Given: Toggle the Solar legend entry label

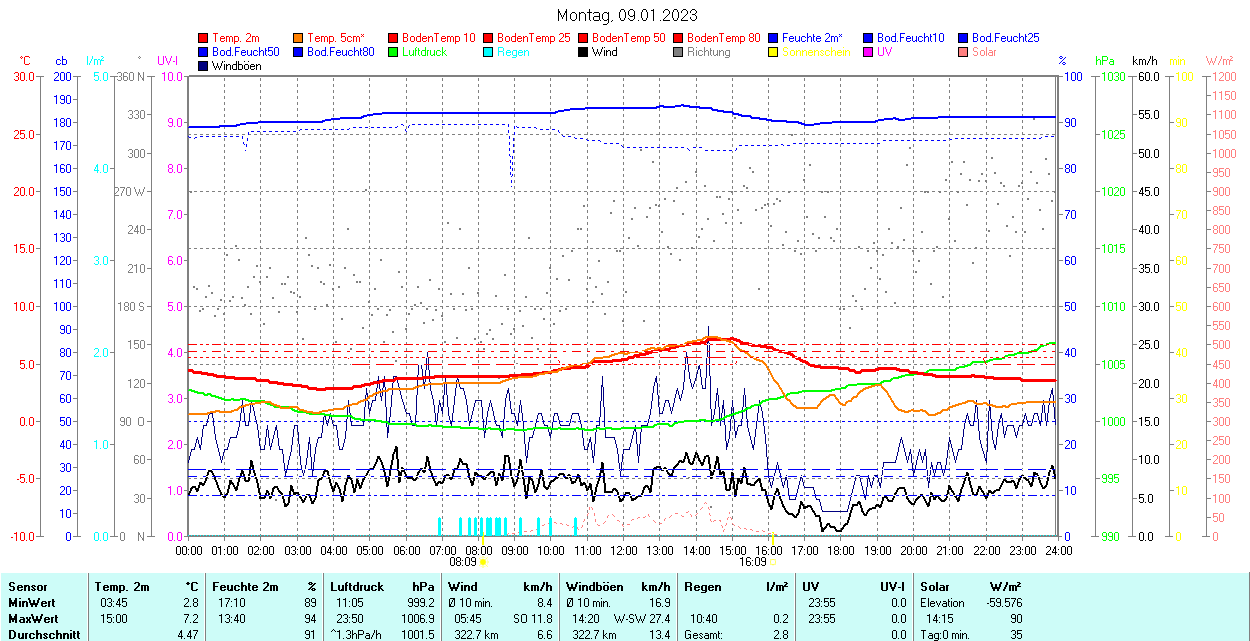Looking at the screenshot, I should click(x=984, y=52).
